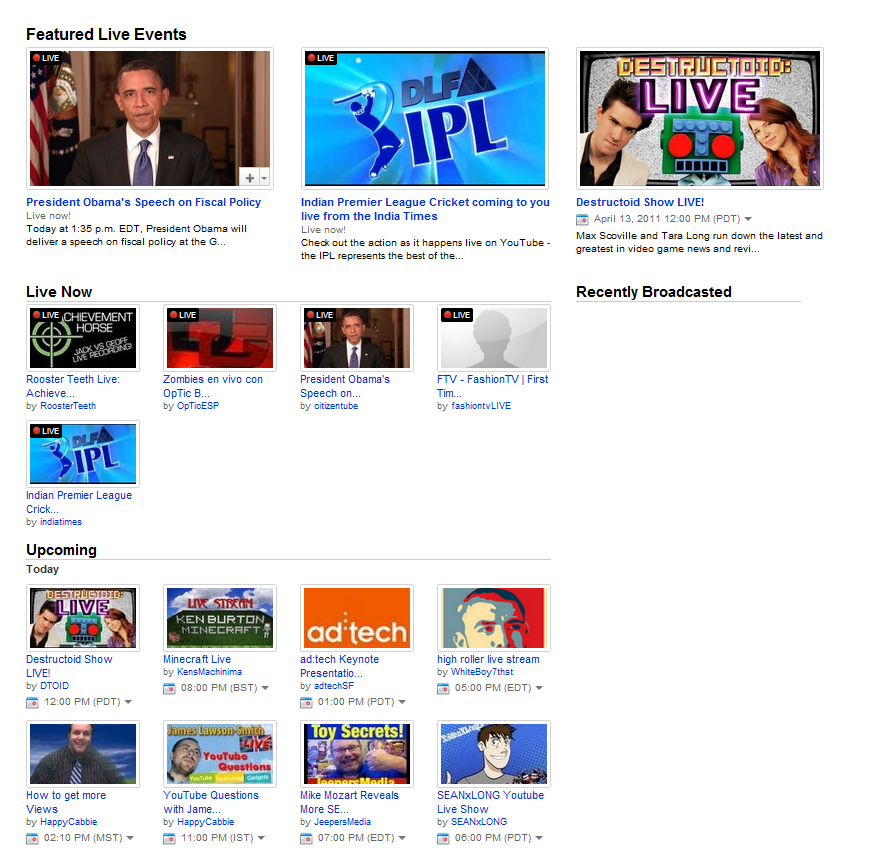Open the featured DLF IPL thumbnail
876x853 pixels.
(425, 118)
